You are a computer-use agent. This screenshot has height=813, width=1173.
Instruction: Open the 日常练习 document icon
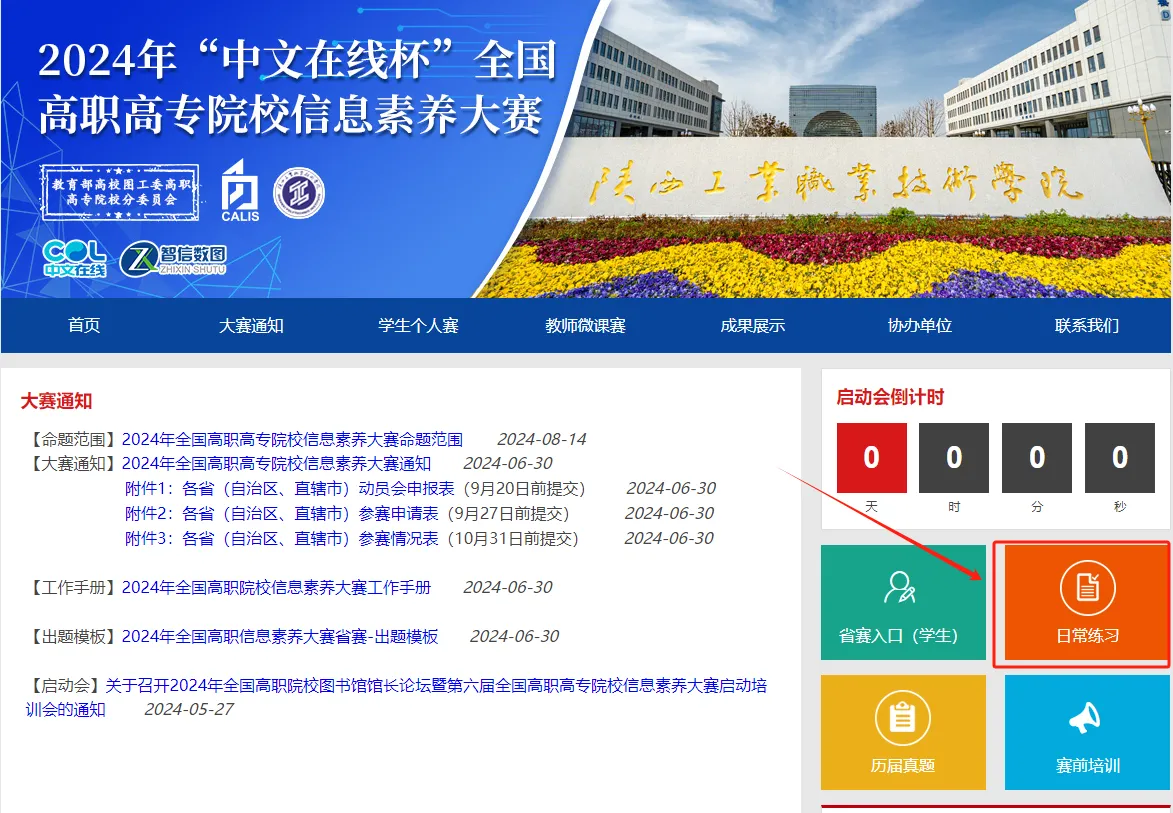pyautogui.click(x=1087, y=588)
